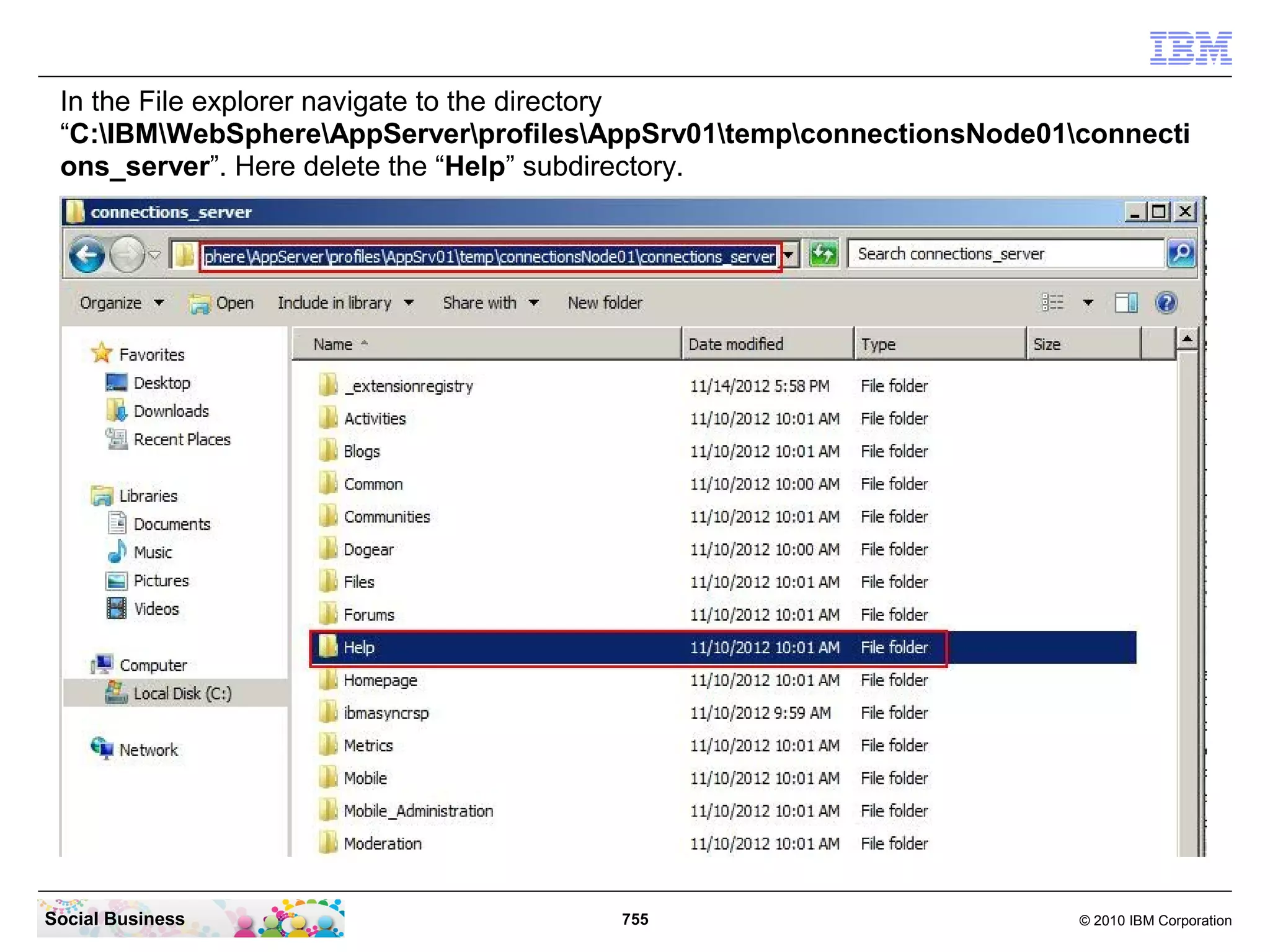Click the ibmasyncrsp folder icon
This screenshot has width=1270, height=952.
328,712
